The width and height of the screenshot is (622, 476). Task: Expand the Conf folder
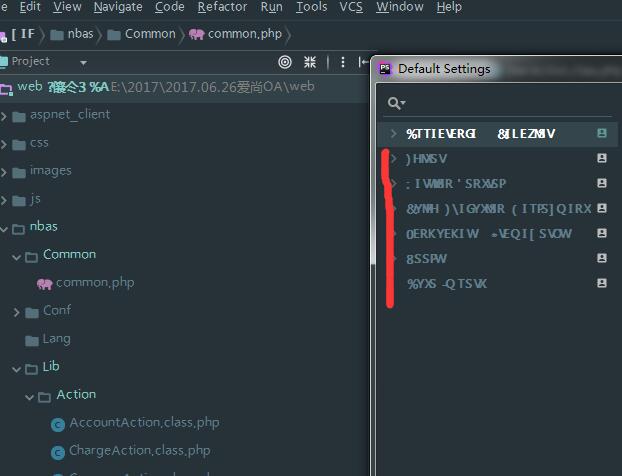[x=16, y=313]
